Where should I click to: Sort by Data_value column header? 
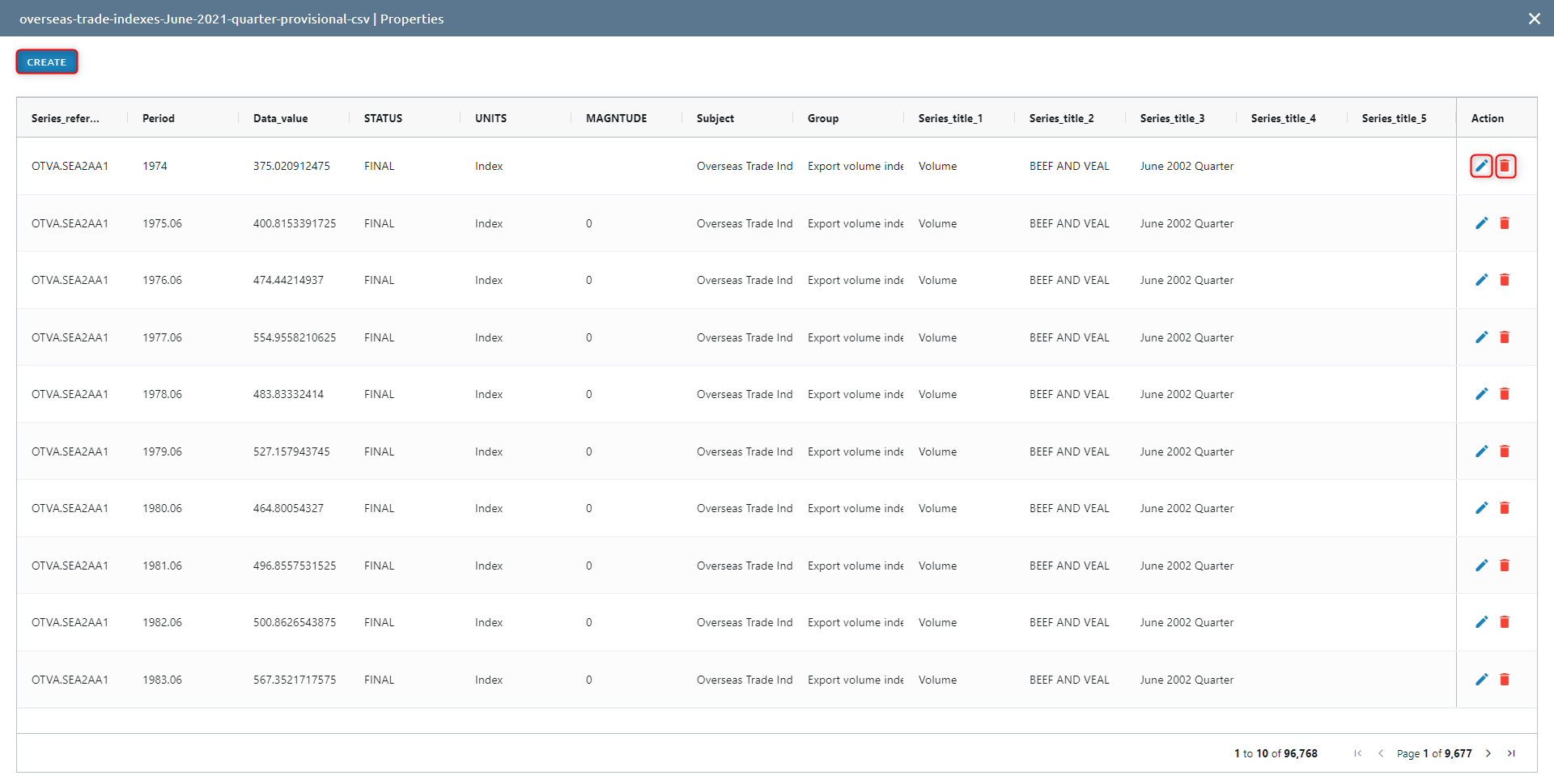280,118
